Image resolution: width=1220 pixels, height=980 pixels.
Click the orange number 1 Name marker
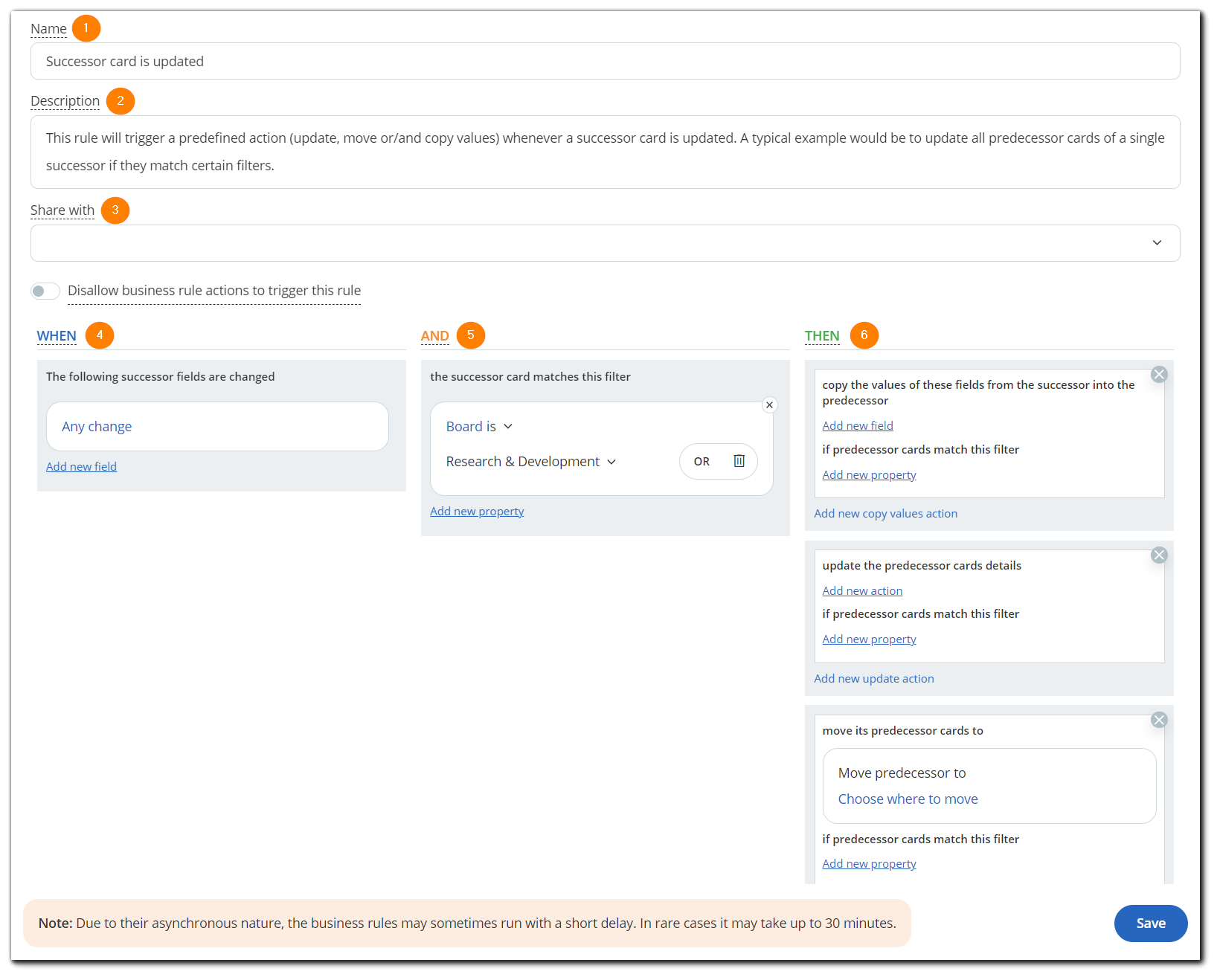point(86,28)
